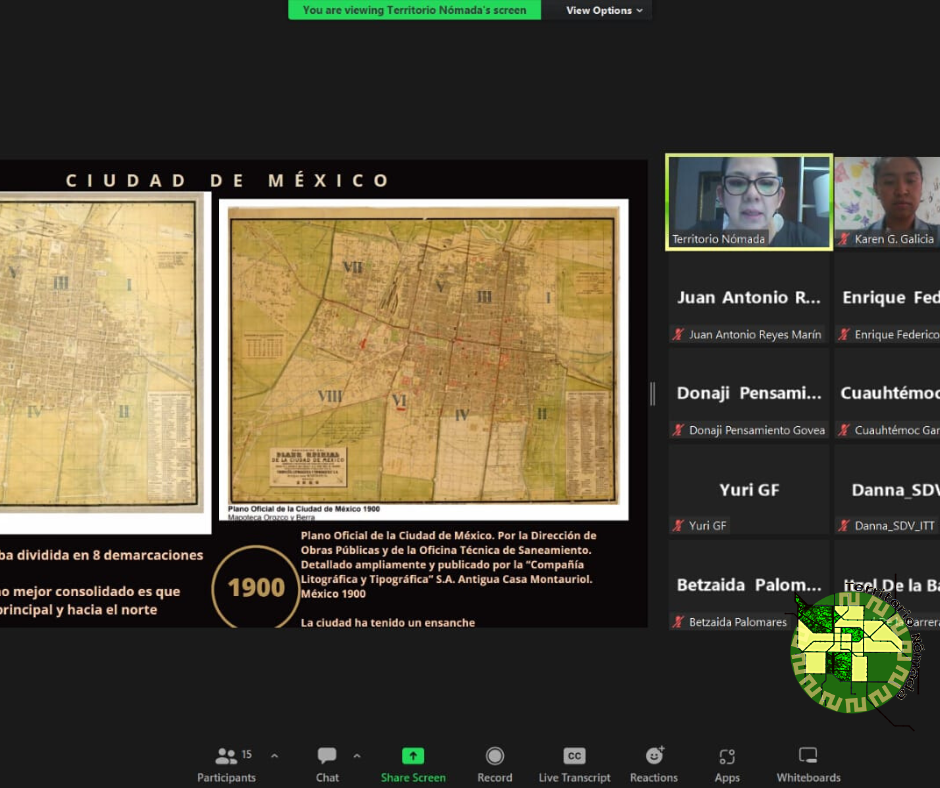Open the Zoom Apps panel

click(727, 764)
